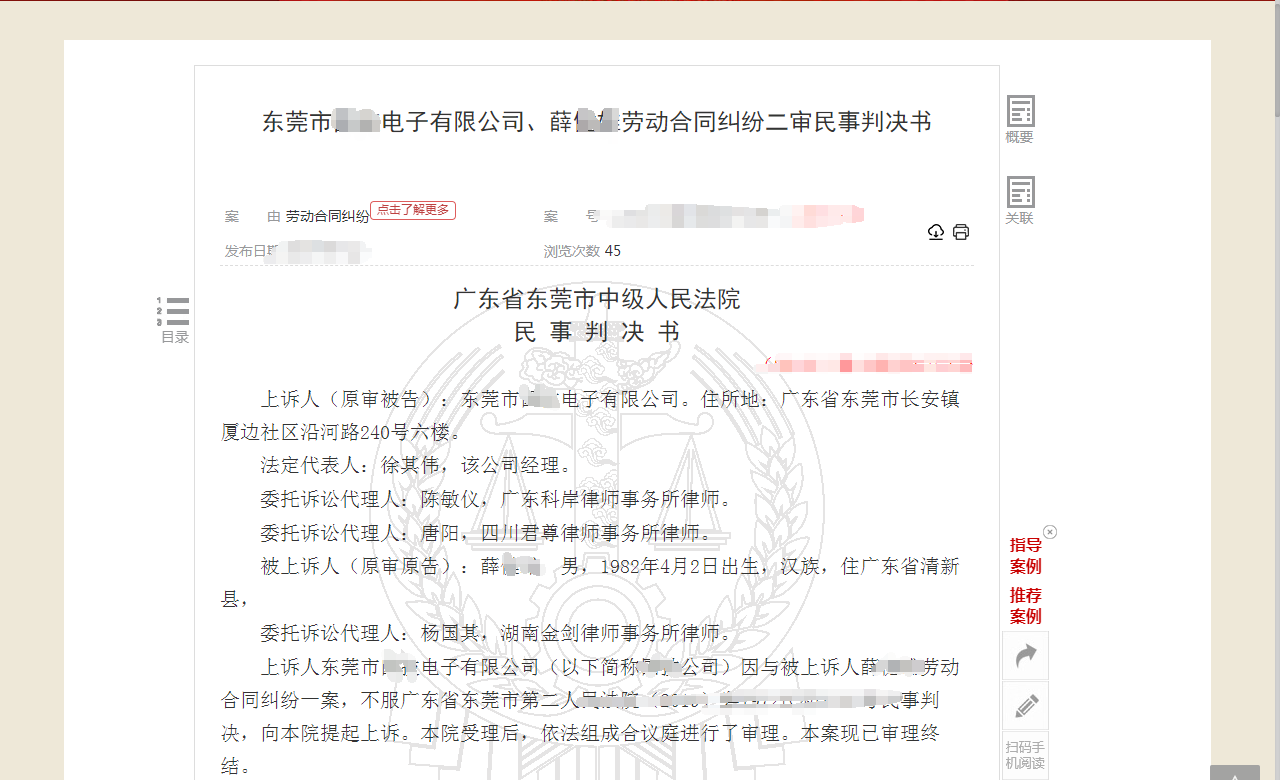Viewport: 1280px width, 780px height.
Task: Print the judgment using the printer icon
Action: pyautogui.click(x=961, y=232)
